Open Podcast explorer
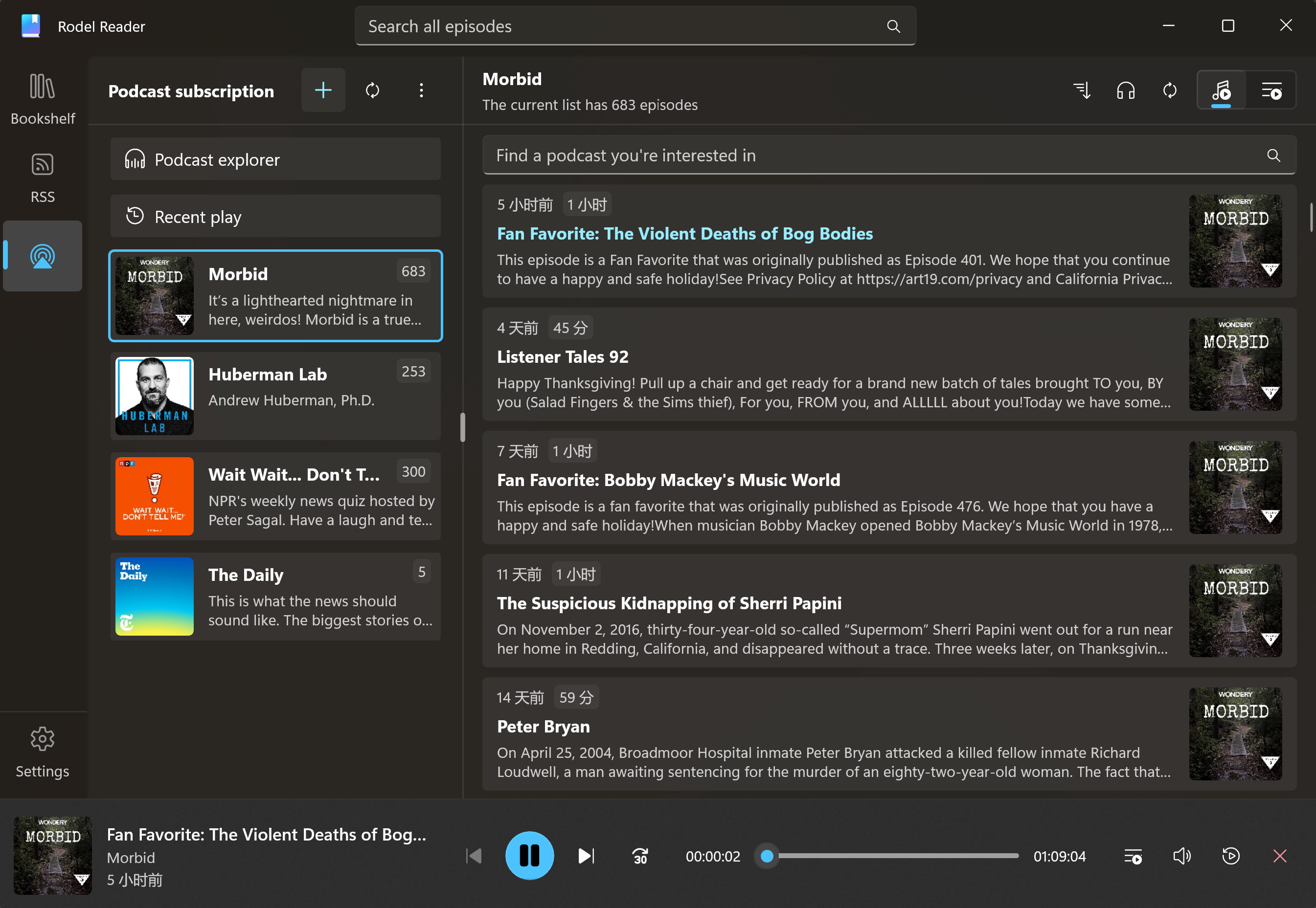Screen dimensions: 1316x908 275,159
